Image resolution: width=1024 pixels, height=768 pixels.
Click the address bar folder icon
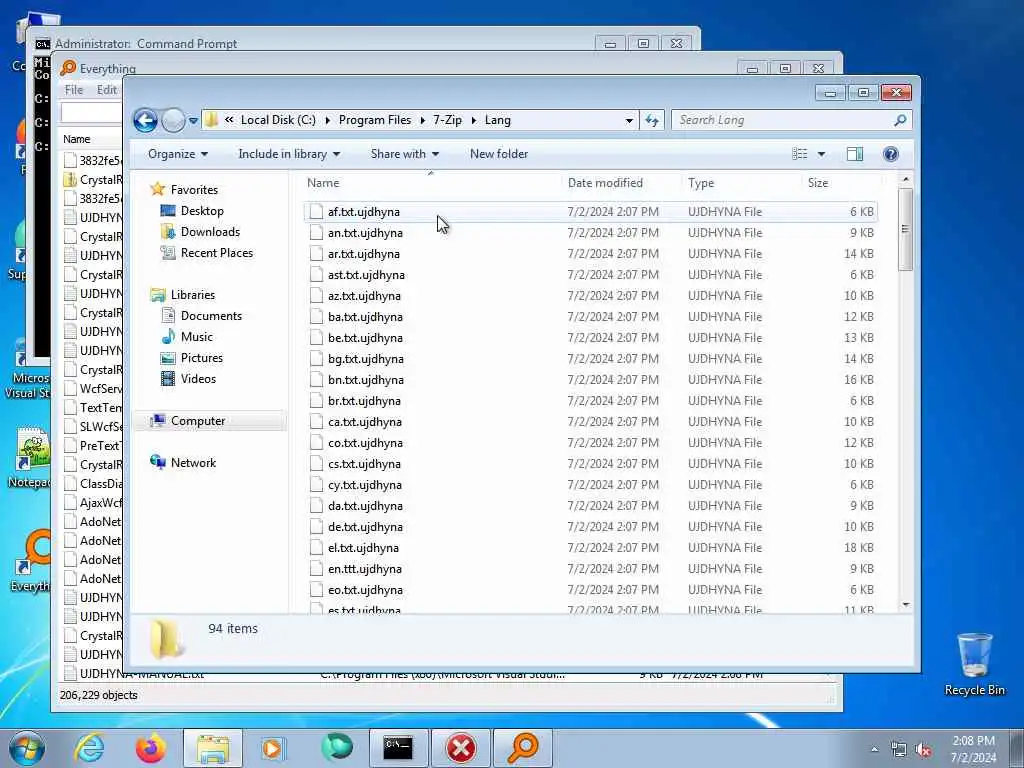211,120
